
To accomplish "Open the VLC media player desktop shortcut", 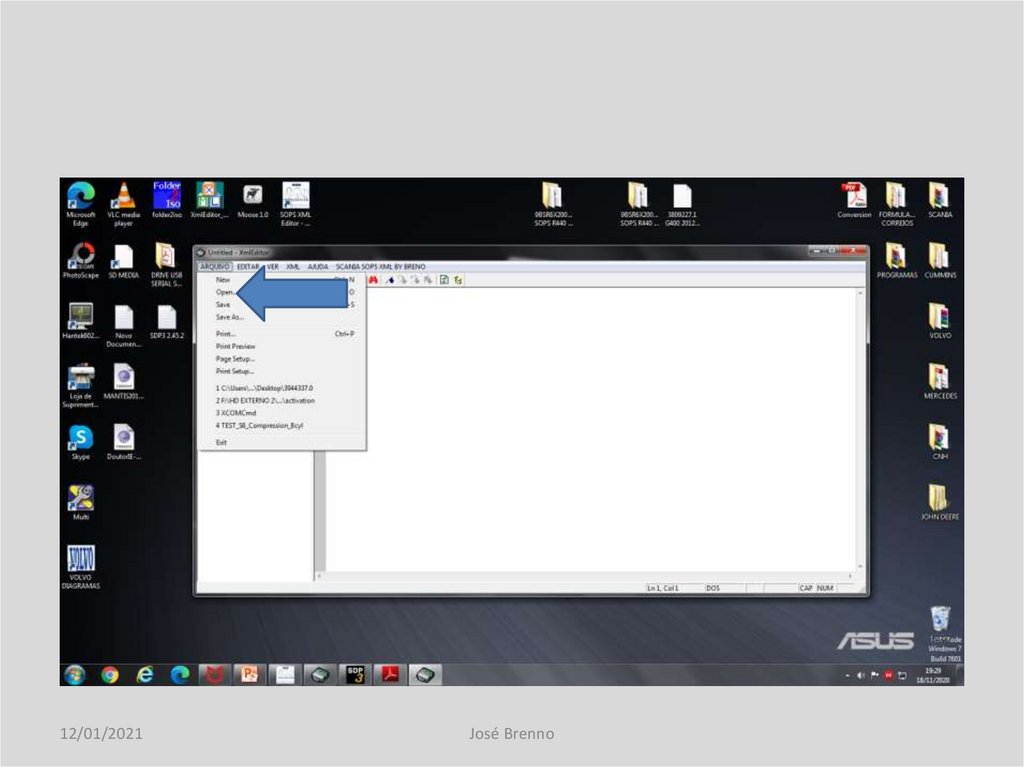I will pos(123,203).
